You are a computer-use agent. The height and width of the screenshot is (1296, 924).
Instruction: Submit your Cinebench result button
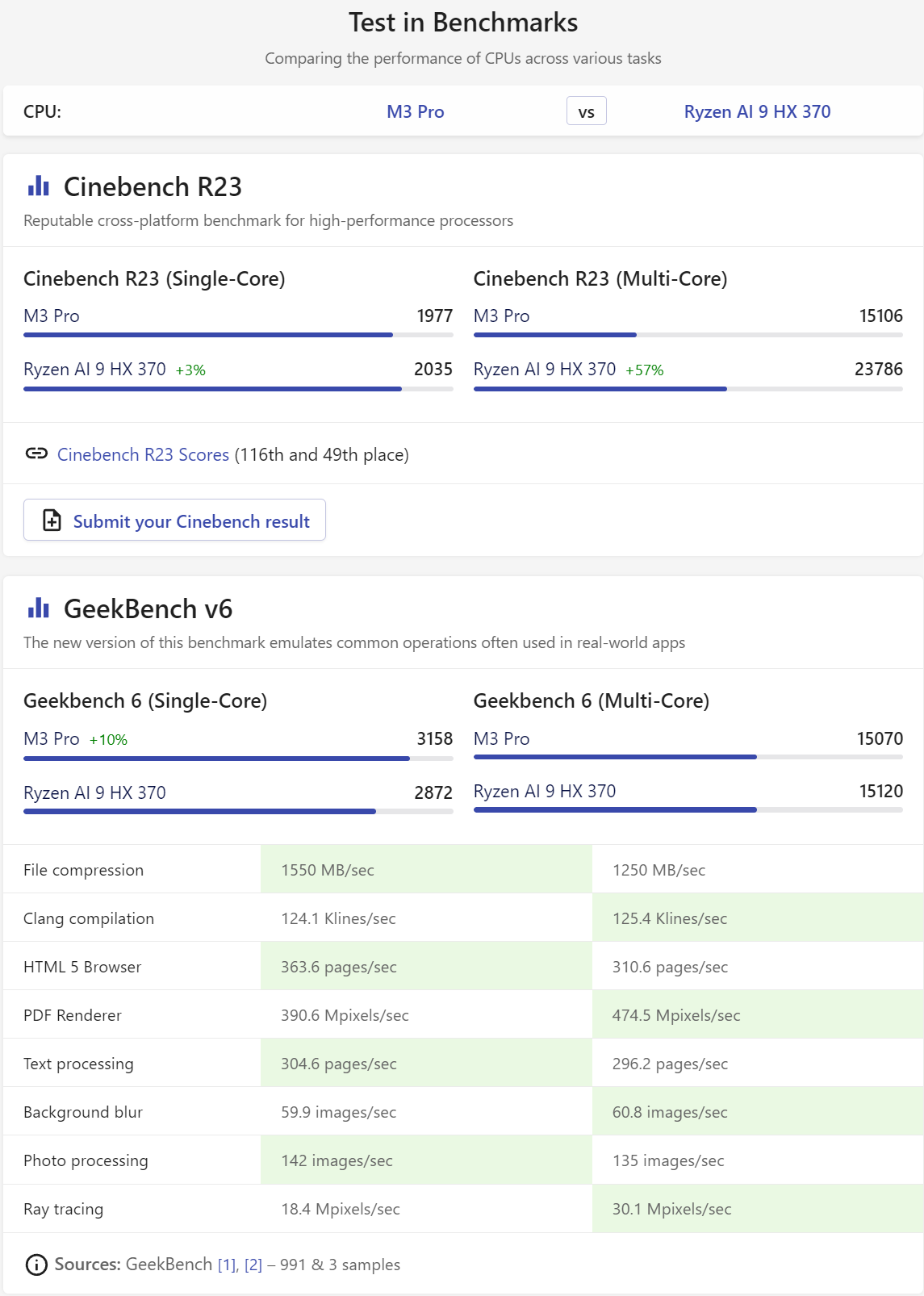174,520
